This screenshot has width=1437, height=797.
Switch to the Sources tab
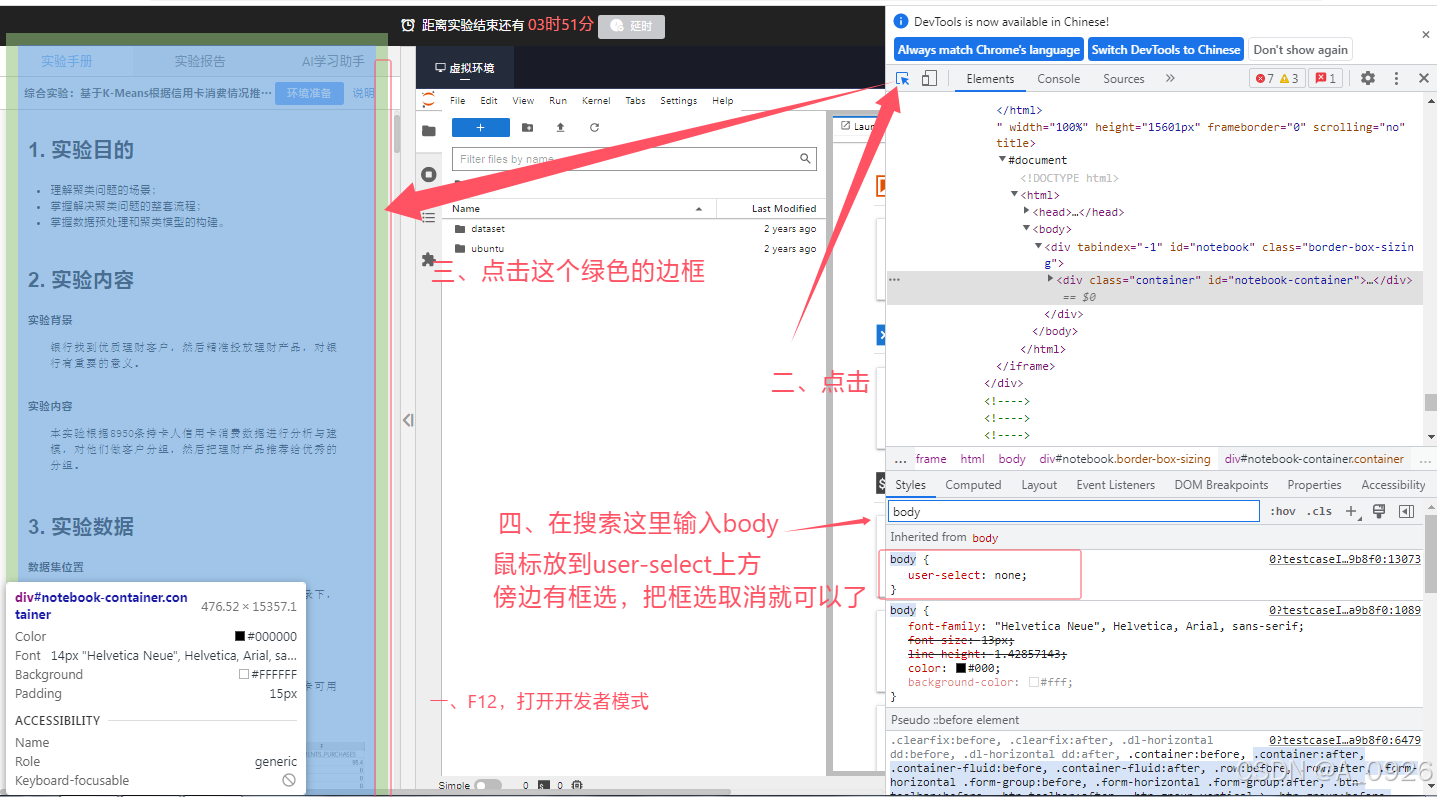click(x=1124, y=79)
